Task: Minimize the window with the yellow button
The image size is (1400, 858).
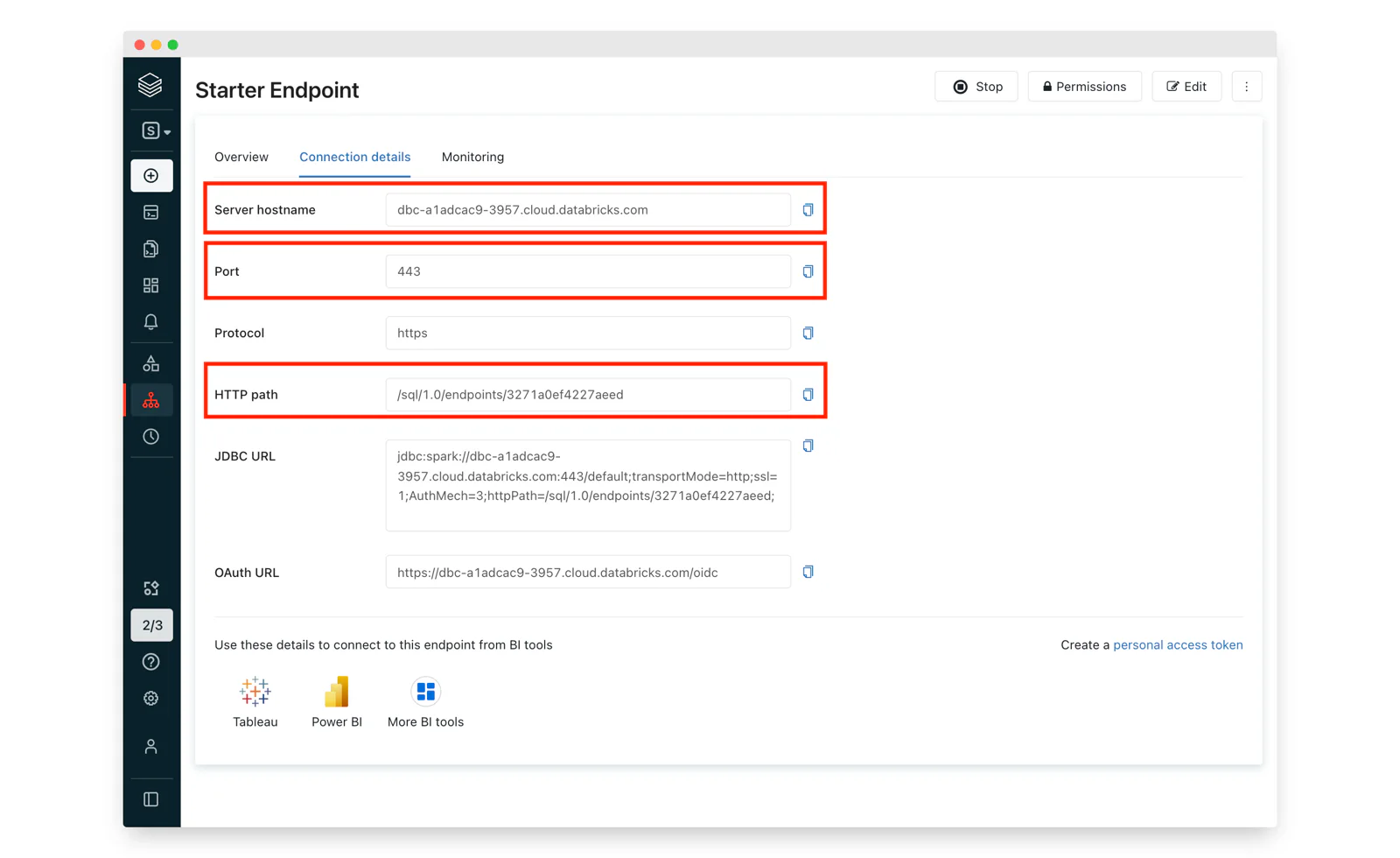Action: click(x=157, y=45)
